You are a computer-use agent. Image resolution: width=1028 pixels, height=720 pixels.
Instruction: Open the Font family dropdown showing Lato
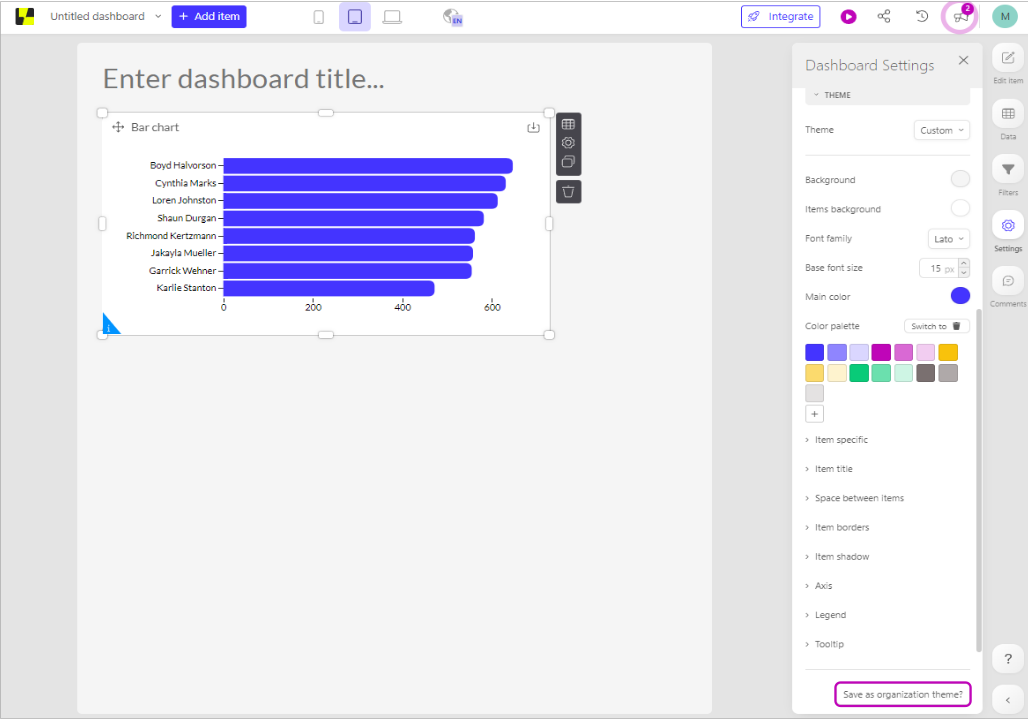point(948,238)
